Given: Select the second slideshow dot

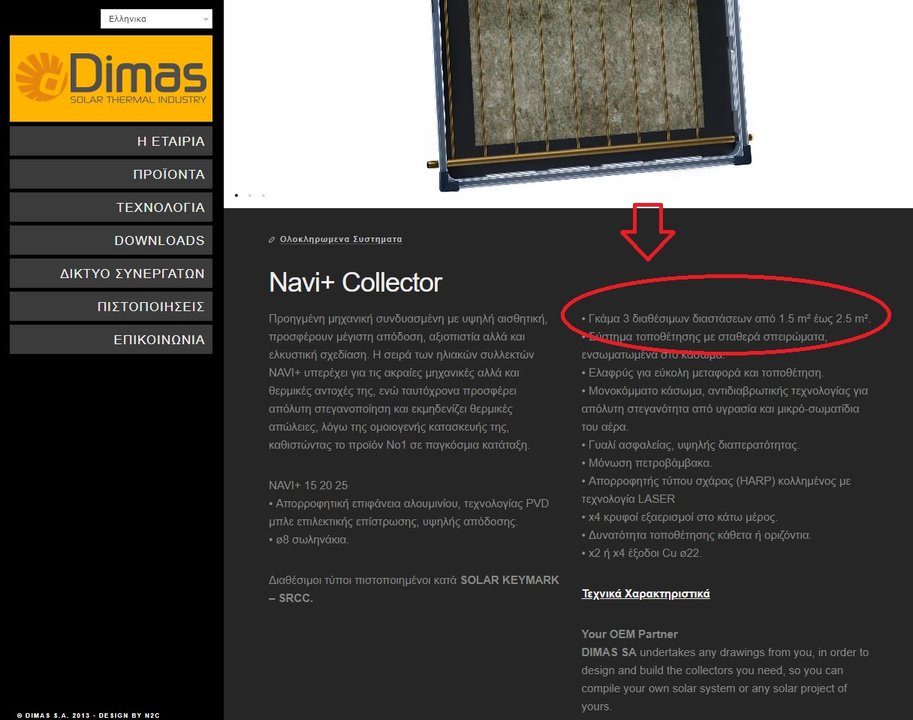Looking at the screenshot, I should (x=250, y=196).
